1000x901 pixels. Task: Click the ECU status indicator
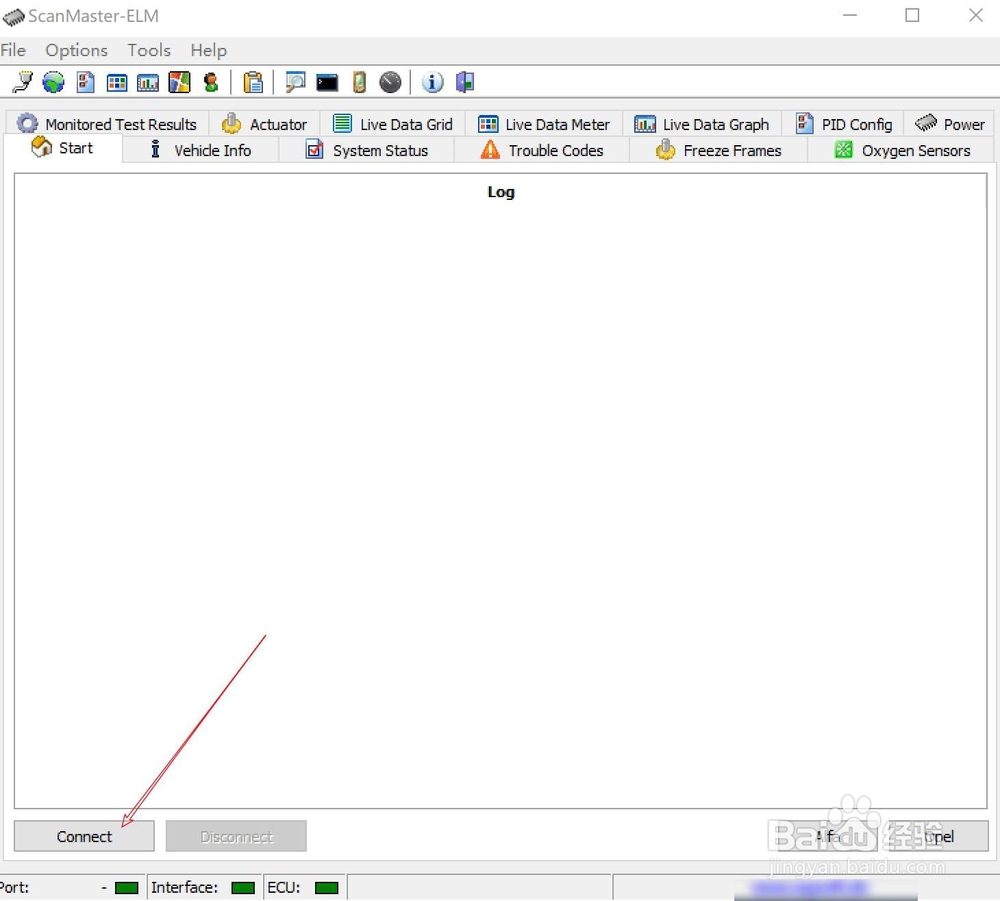pos(327,888)
